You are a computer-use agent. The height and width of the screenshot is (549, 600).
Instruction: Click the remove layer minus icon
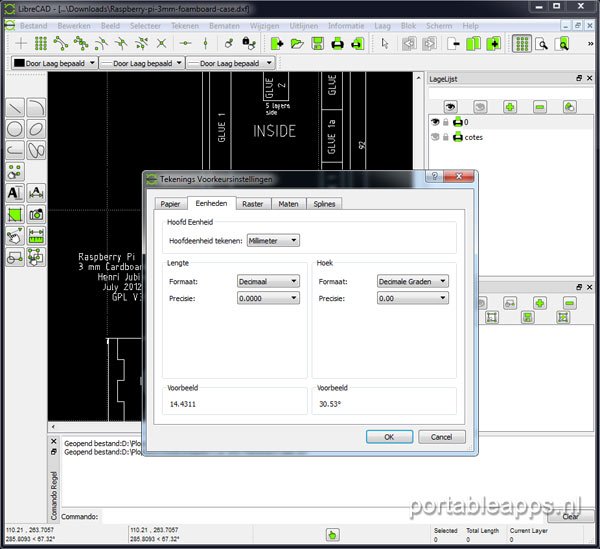point(540,105)
